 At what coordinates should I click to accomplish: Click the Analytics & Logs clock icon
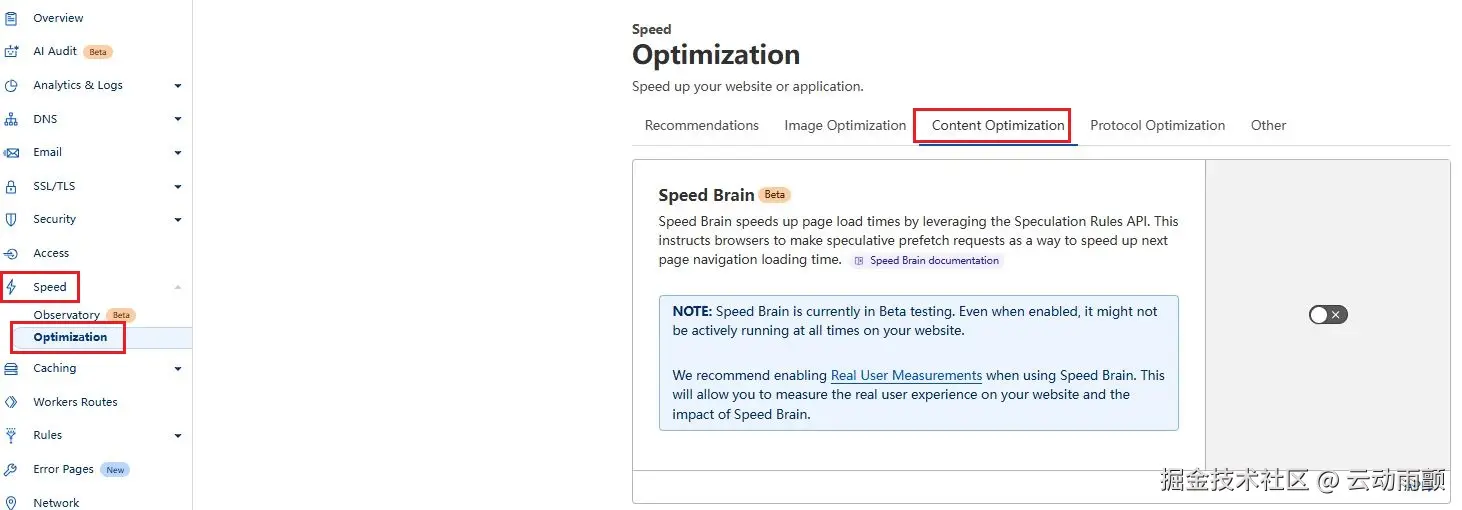[x=11, y=86]
